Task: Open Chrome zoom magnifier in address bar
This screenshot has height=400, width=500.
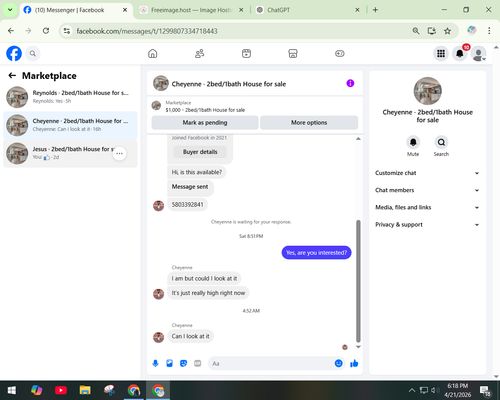Action: point(416,31)
